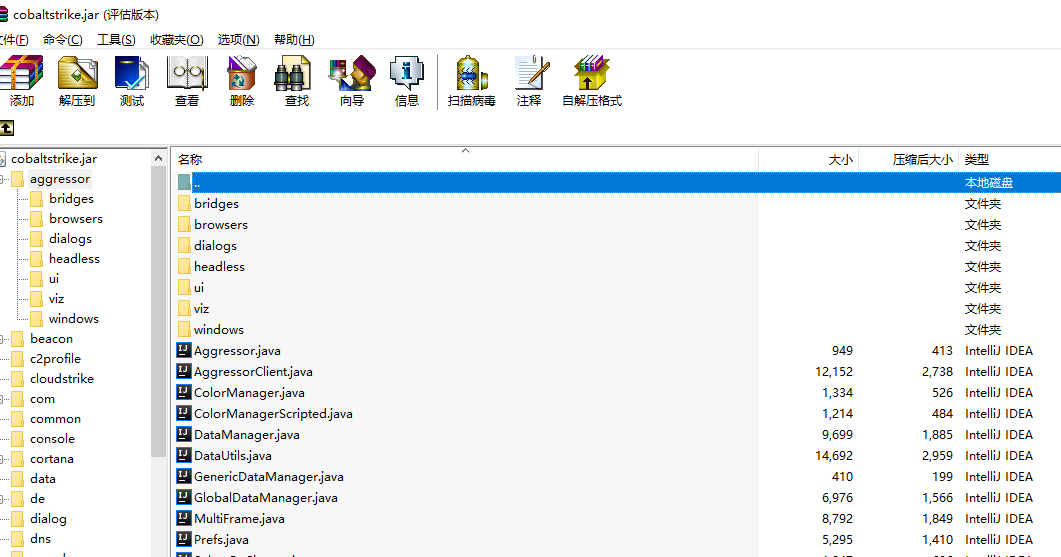Select c2profile folder in left tree

tap(55, 359)
